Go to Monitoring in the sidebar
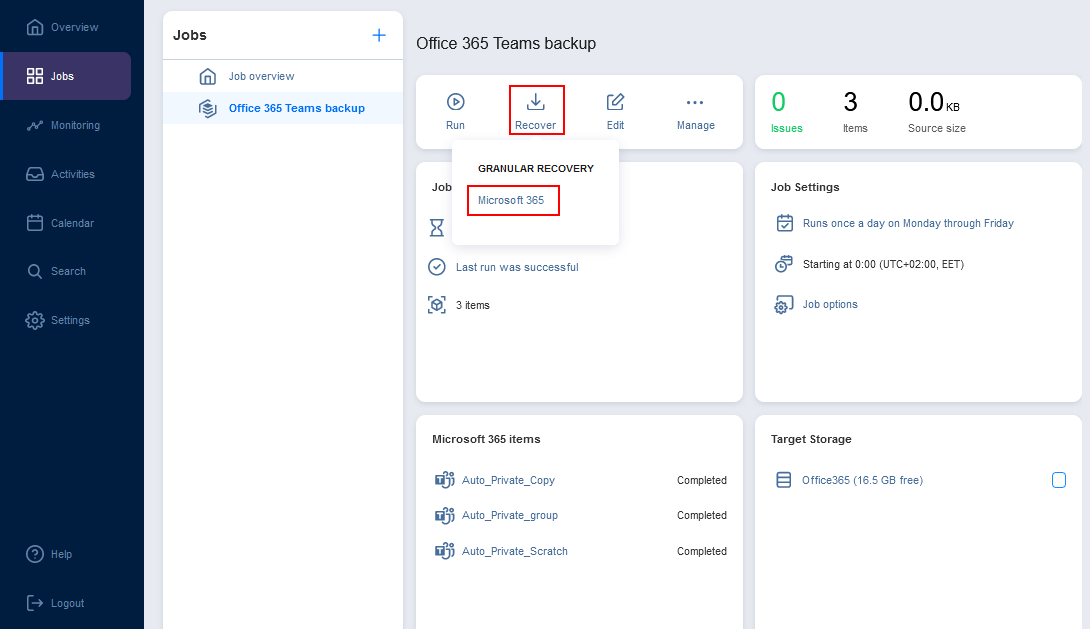1090x629 pixels. point(63,125)
